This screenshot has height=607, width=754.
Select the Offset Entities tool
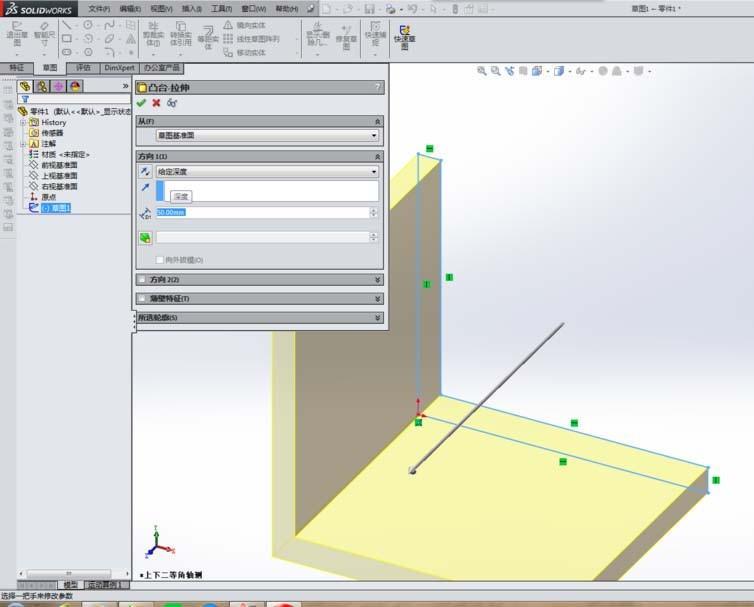[x=208, y=38]
